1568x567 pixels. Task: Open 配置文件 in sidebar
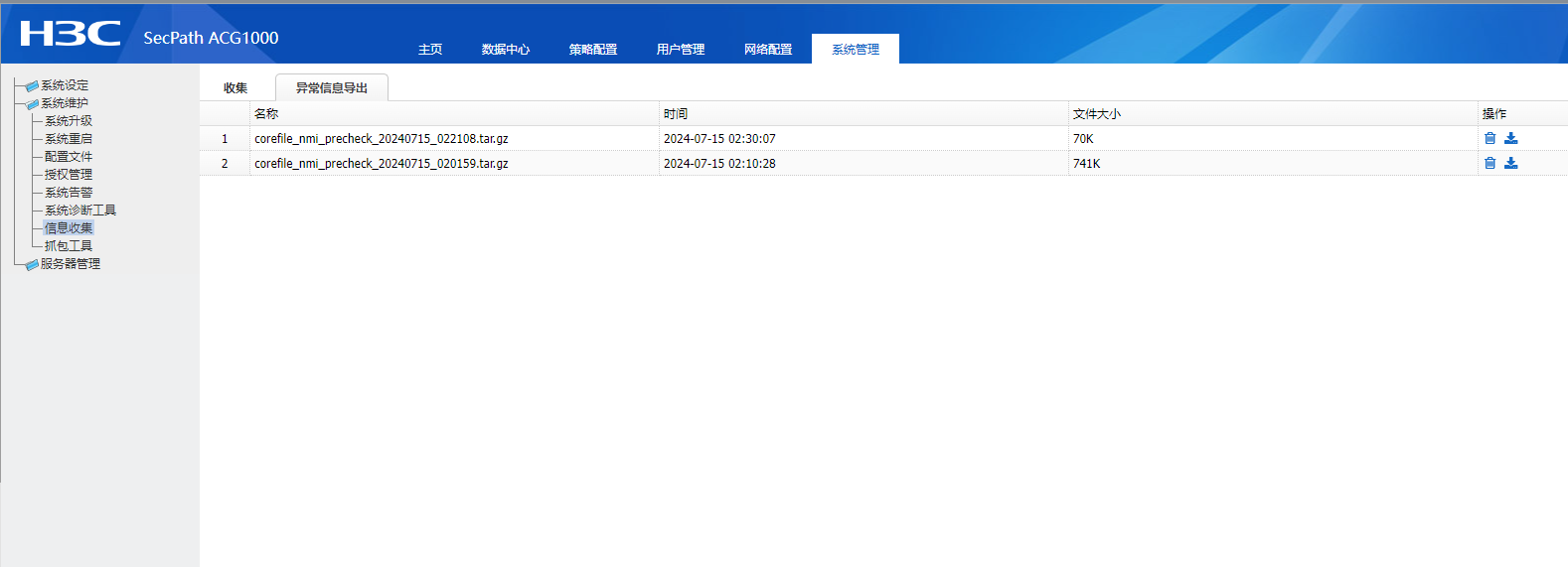[x=69, y=157]
